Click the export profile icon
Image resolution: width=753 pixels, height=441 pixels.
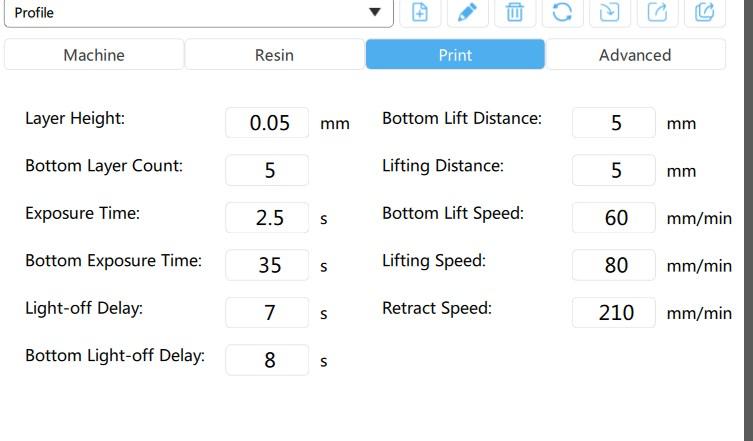tap(657, 12)
